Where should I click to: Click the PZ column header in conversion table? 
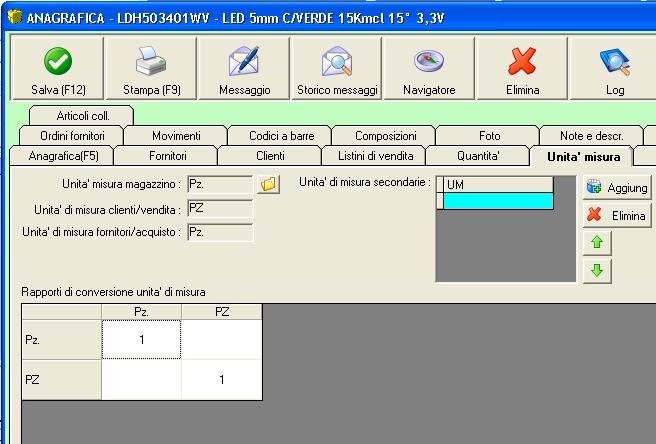point(222,312)
